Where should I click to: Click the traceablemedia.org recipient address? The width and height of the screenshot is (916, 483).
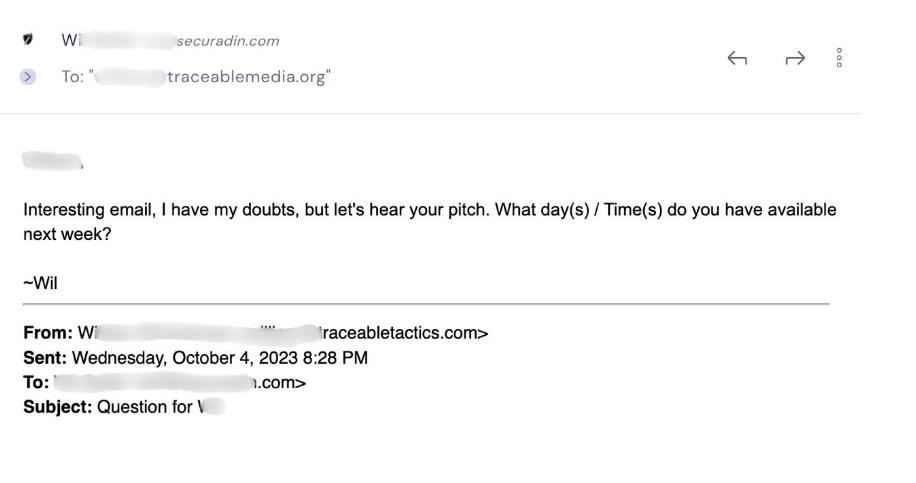[249, 77]
